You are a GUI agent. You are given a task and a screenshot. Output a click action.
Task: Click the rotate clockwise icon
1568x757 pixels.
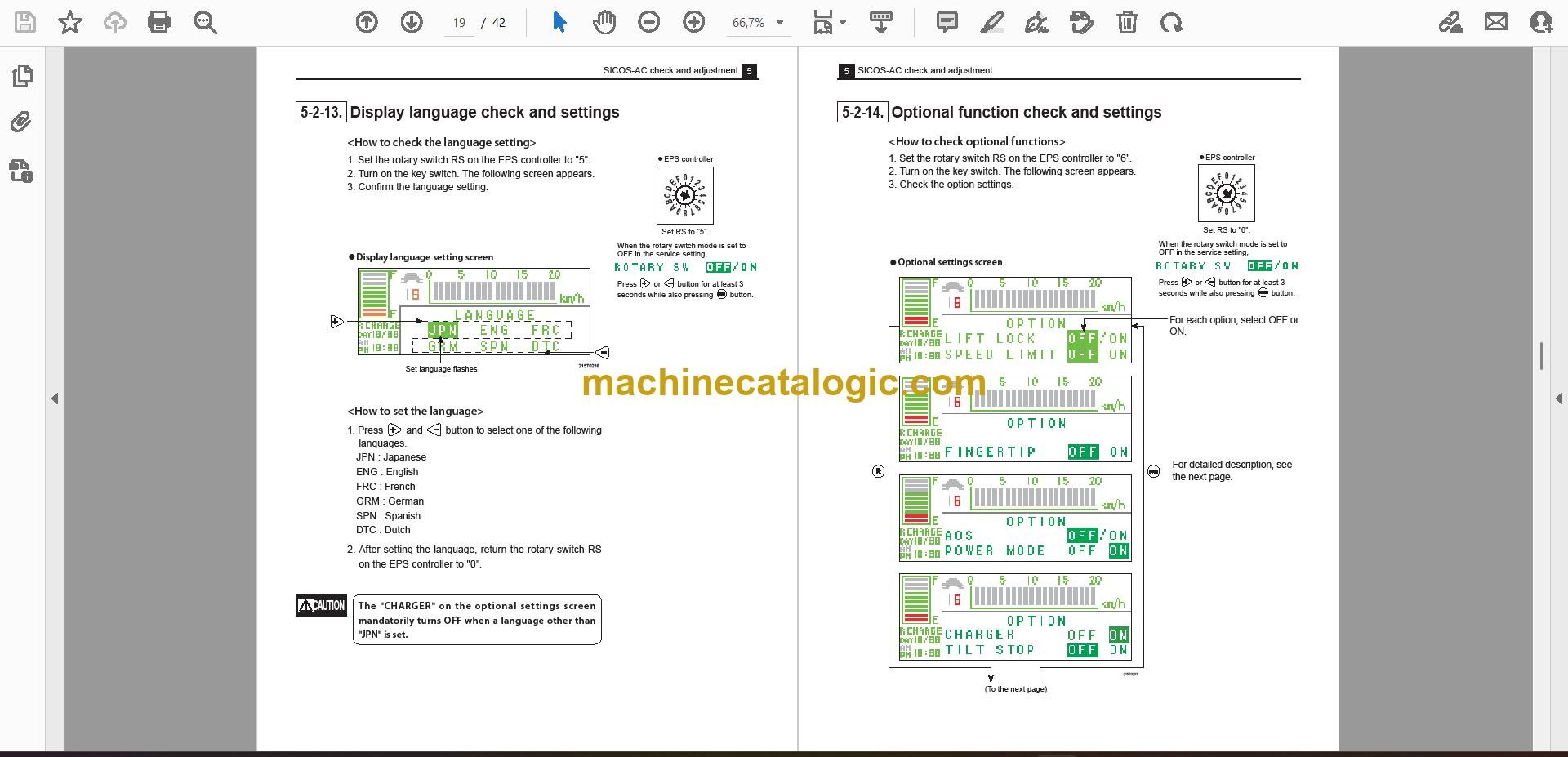pos(1171,22)
